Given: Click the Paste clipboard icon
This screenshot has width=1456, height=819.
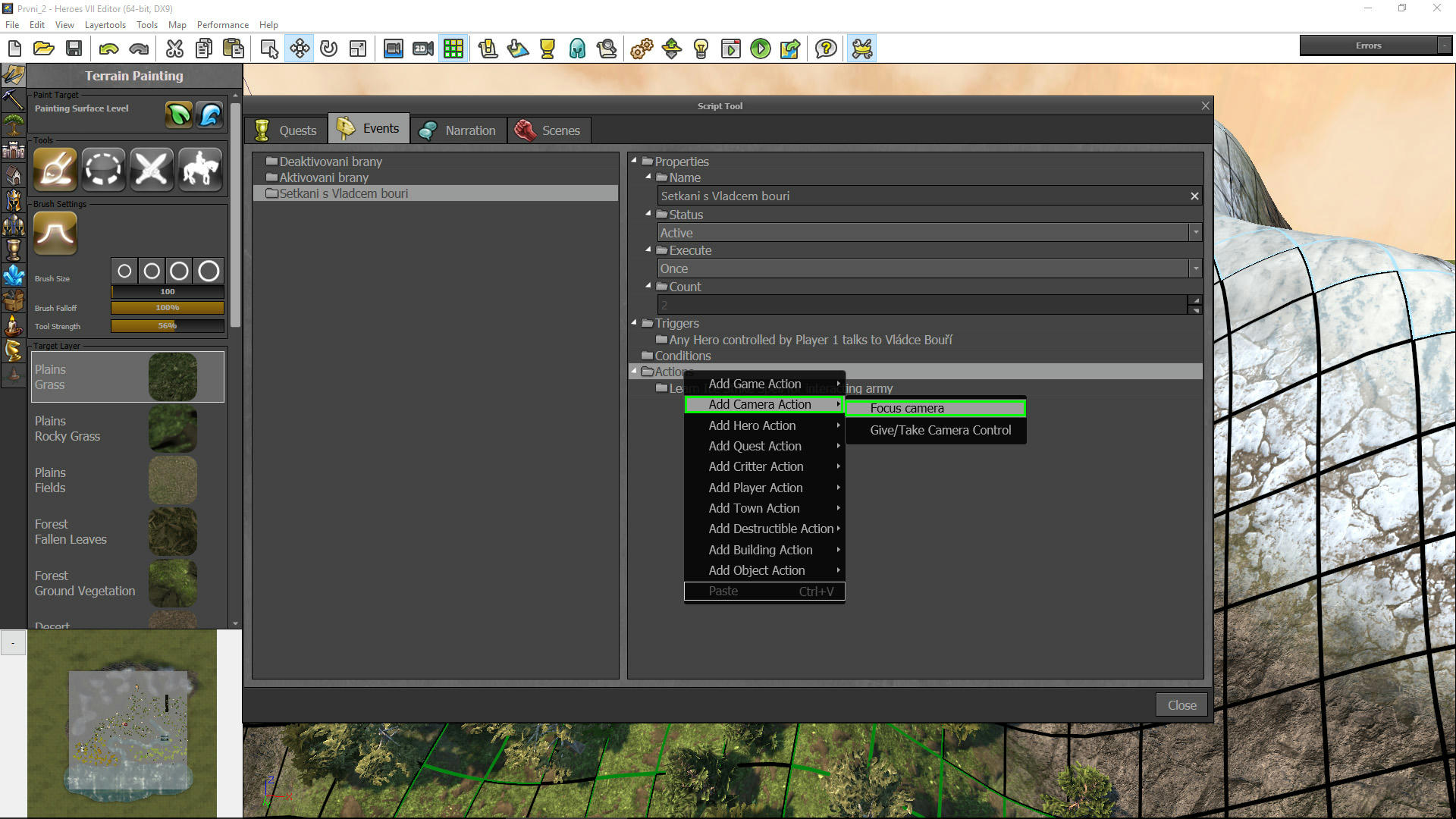Looking at the screenshot, I should pyautogui.click(x=234, y=49).
